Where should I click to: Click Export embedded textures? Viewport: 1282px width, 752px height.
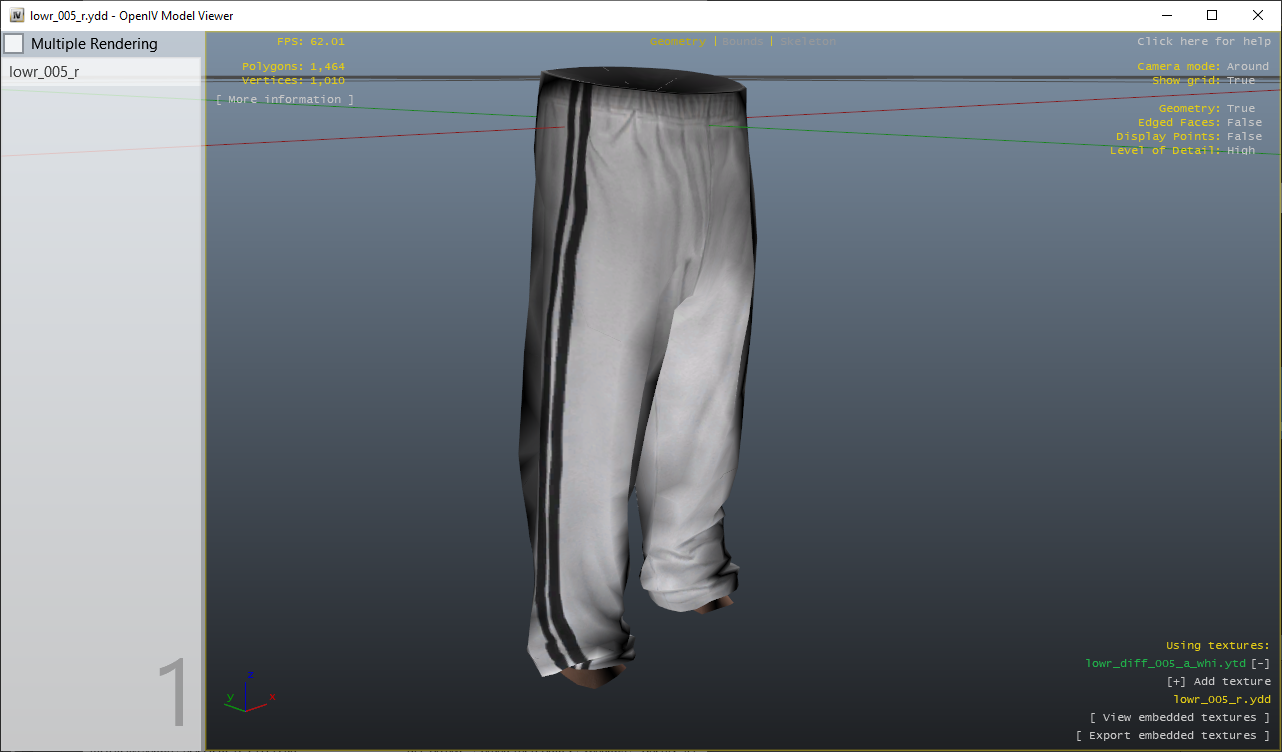pos(1172,735)
